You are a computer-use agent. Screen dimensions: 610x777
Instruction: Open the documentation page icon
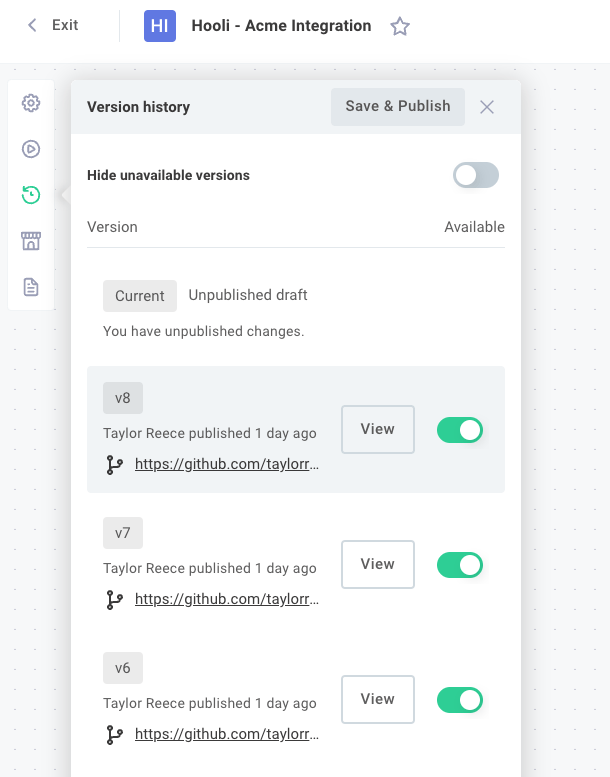(31, 287)
